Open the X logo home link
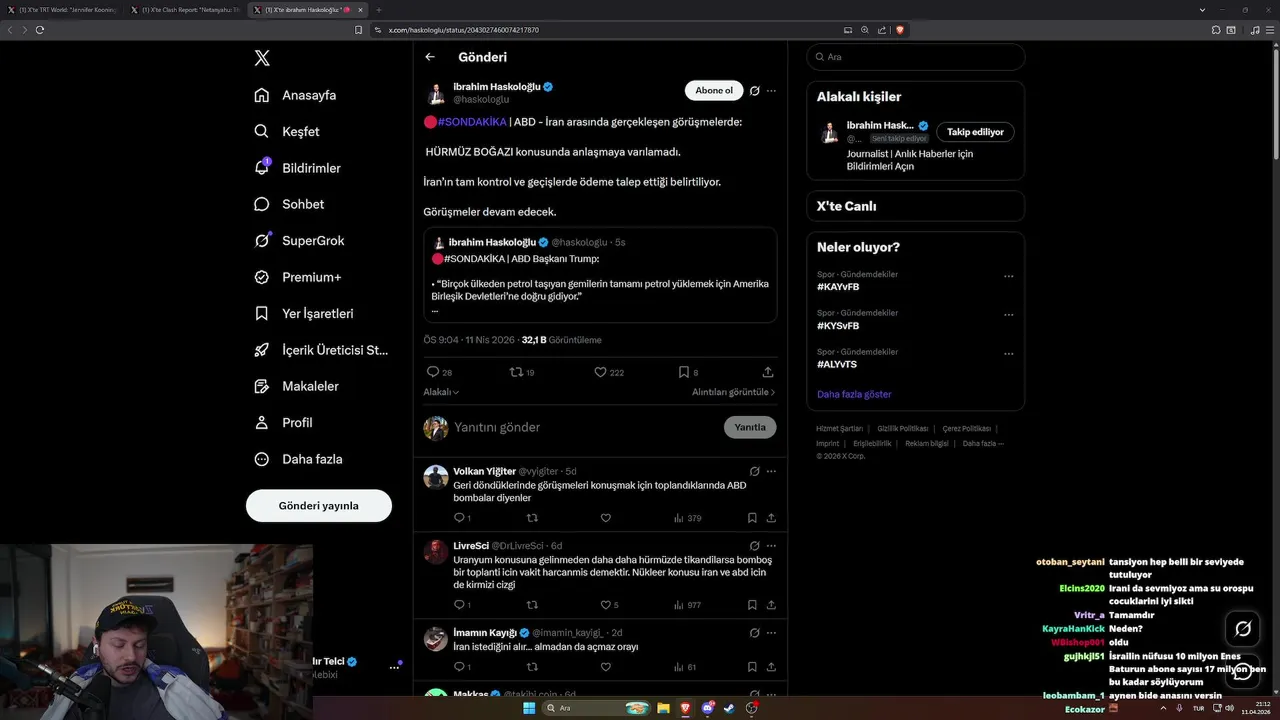 click(262, 58)
